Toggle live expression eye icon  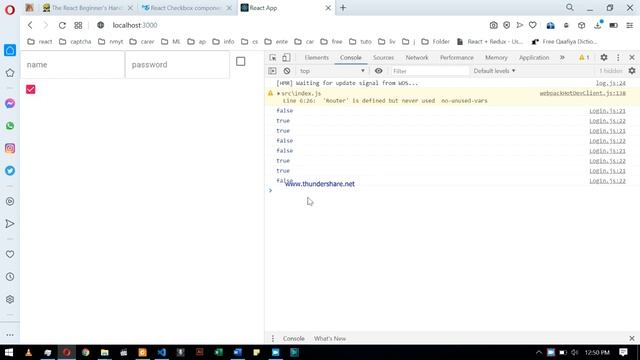(379, 71)
